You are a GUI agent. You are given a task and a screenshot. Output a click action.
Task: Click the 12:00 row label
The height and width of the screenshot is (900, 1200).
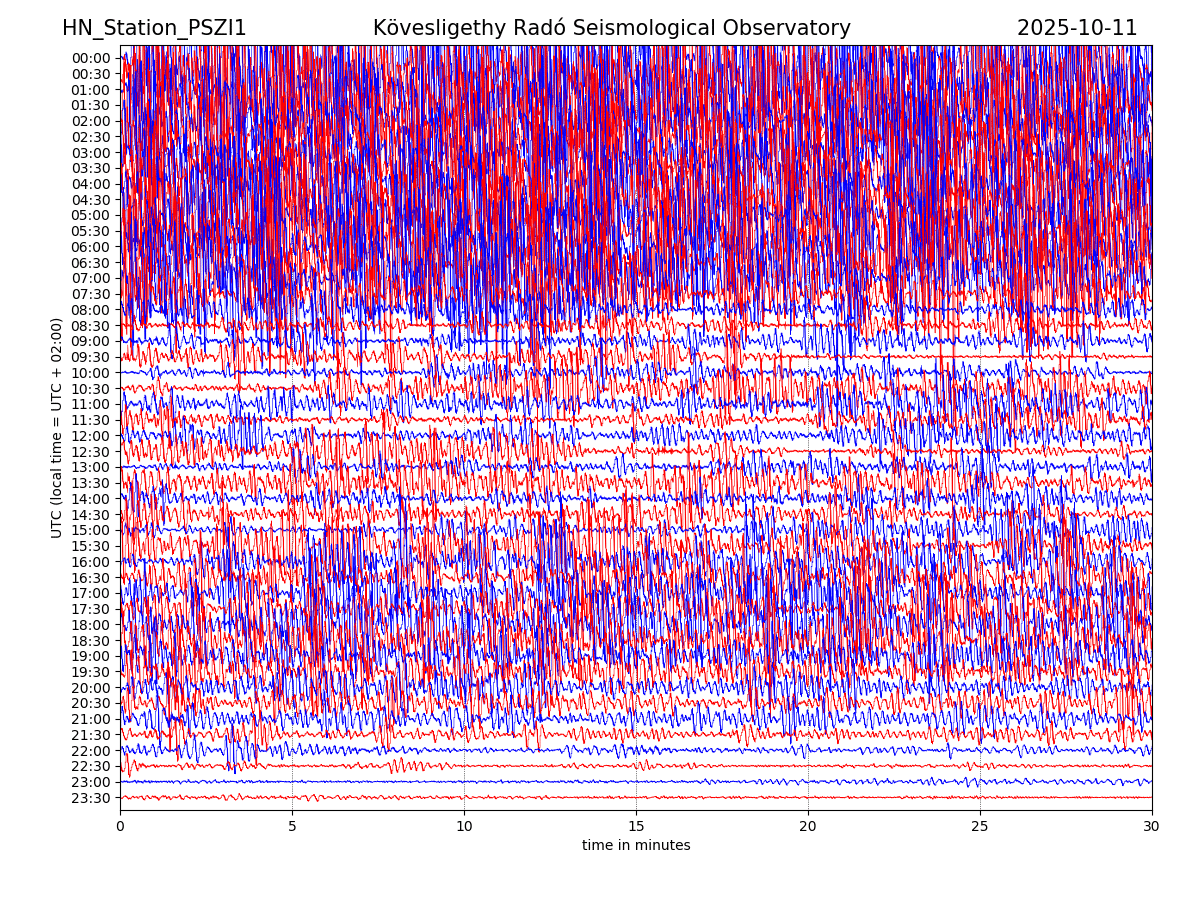(x=91, y=436)
